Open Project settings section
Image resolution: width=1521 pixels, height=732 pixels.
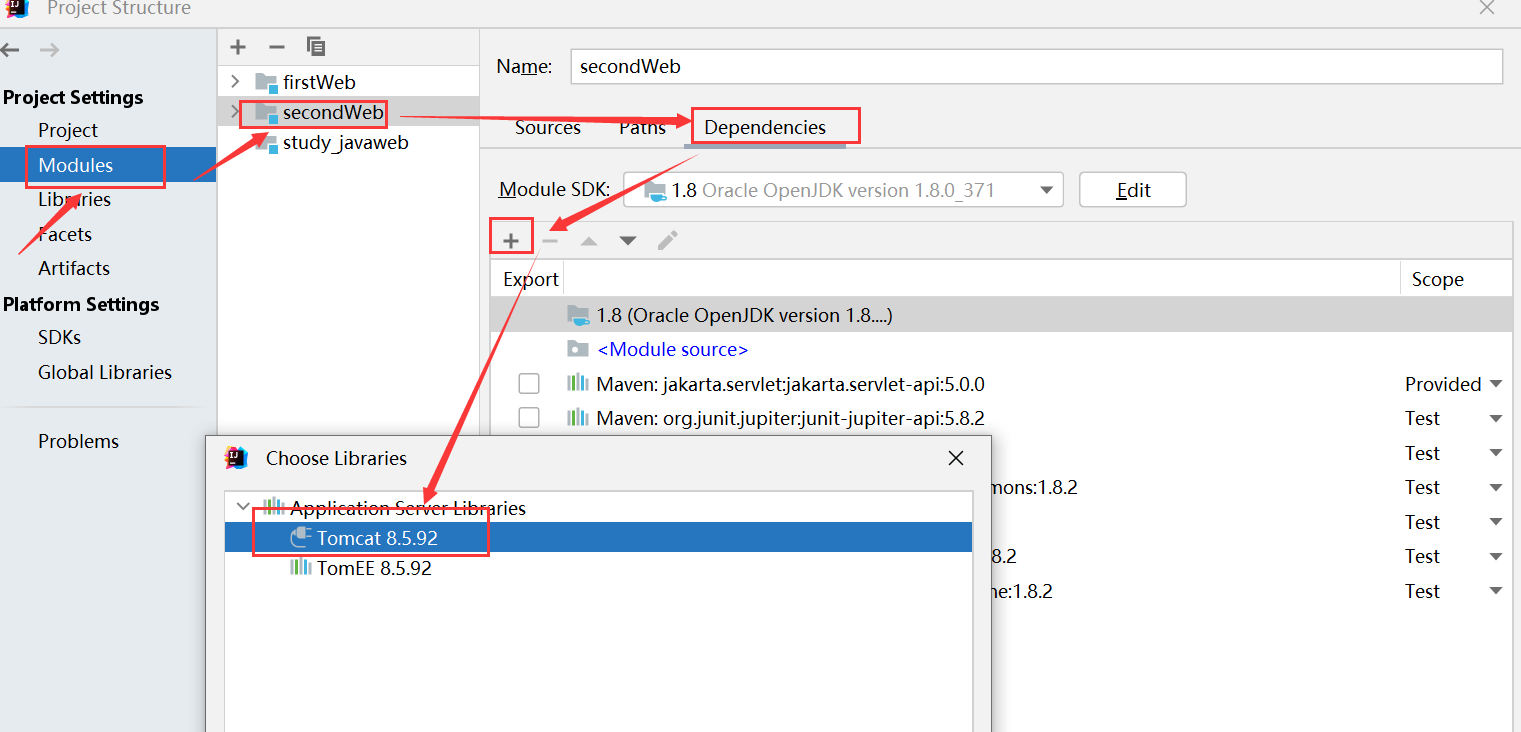(x=68, y=130)
